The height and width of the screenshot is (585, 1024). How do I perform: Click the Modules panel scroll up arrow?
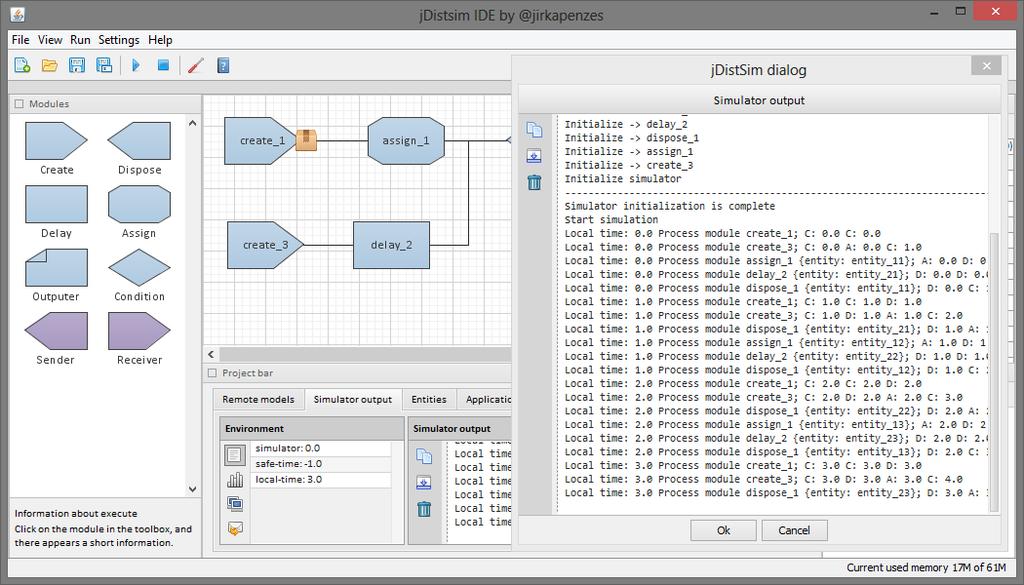[x=192, y=123]
